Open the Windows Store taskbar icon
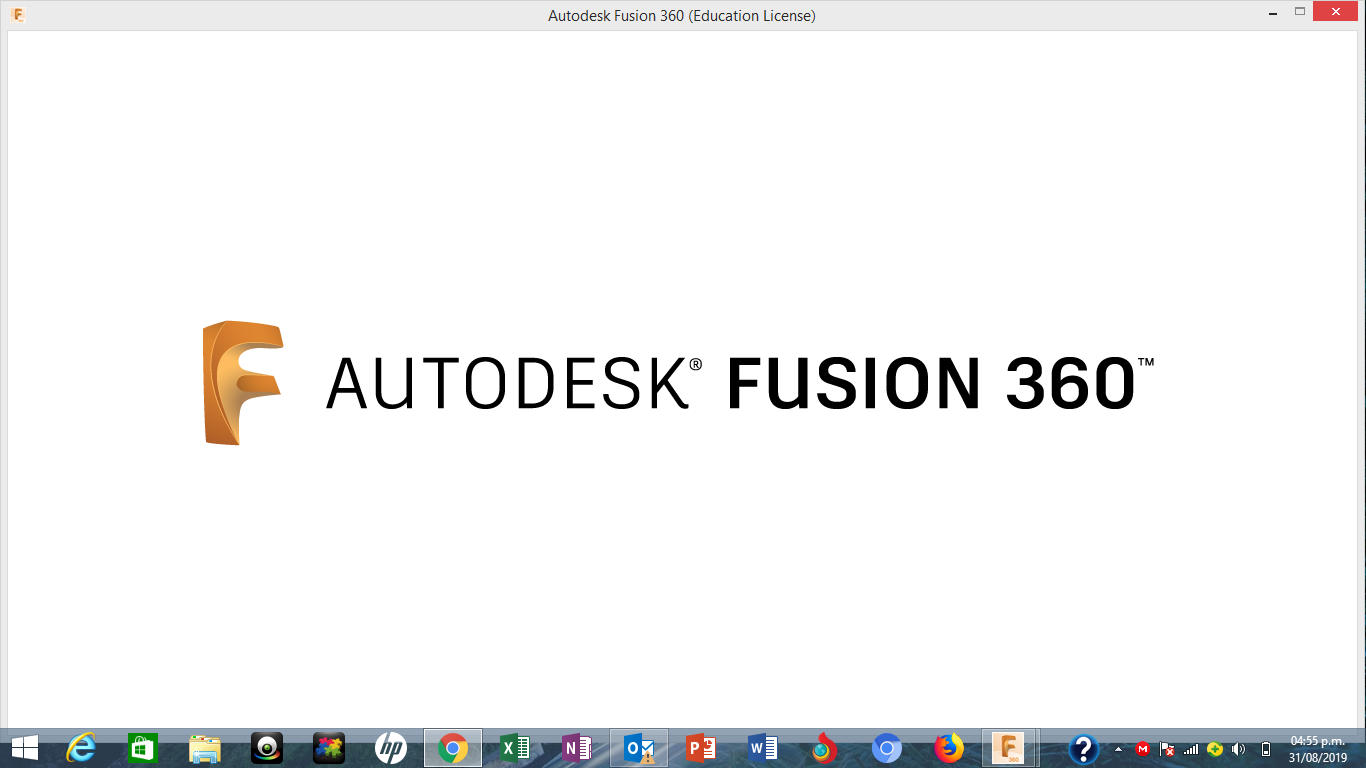The image size is (1366, 768). 143,748
